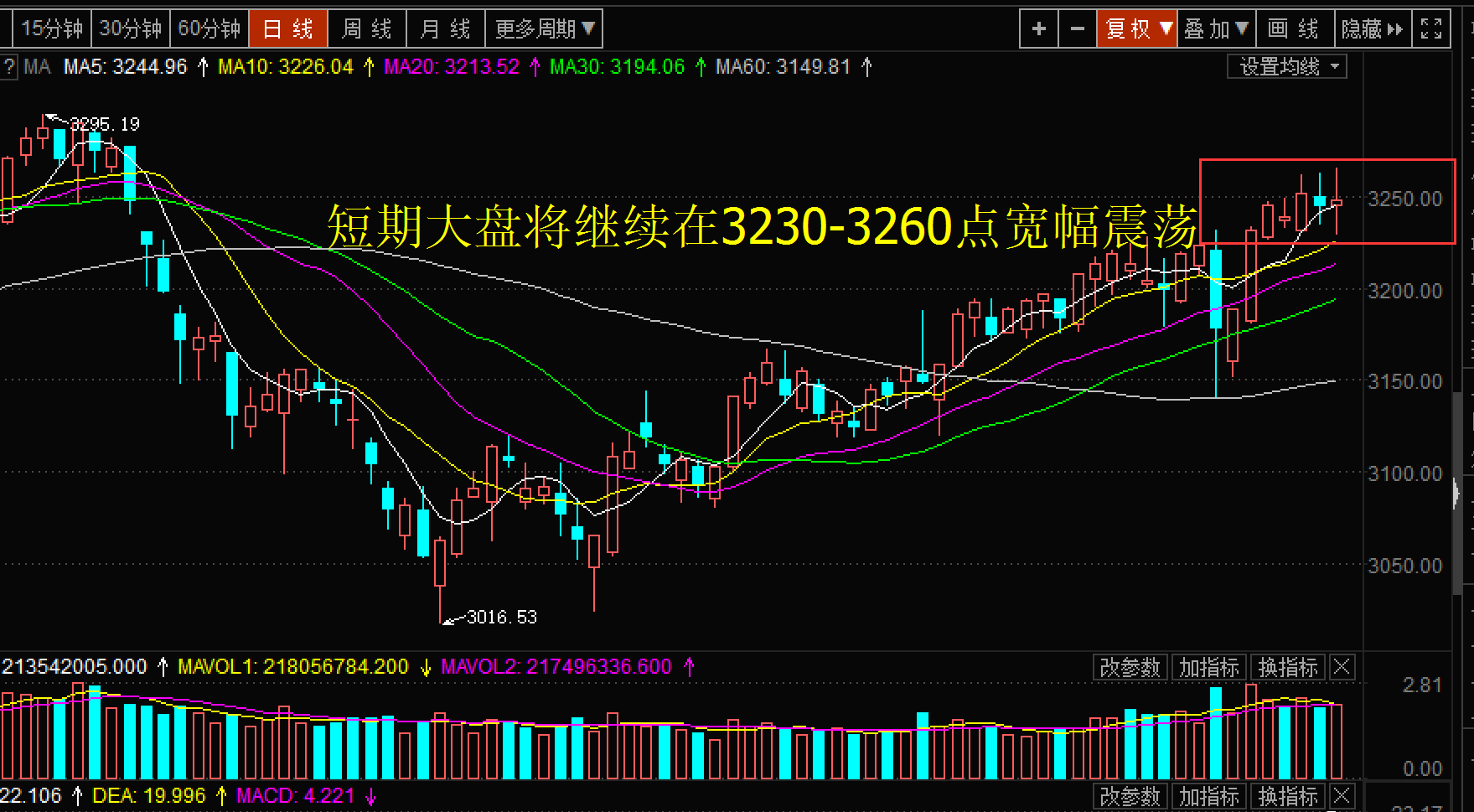Click the MA10: 3226.04 value
1474x812 pixels.
point(286,67)
